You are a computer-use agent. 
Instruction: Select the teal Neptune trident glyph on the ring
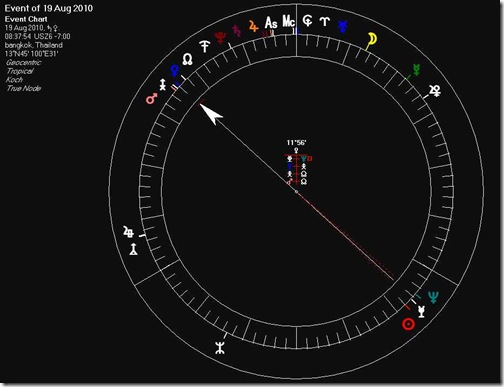[x=433, y=297]
